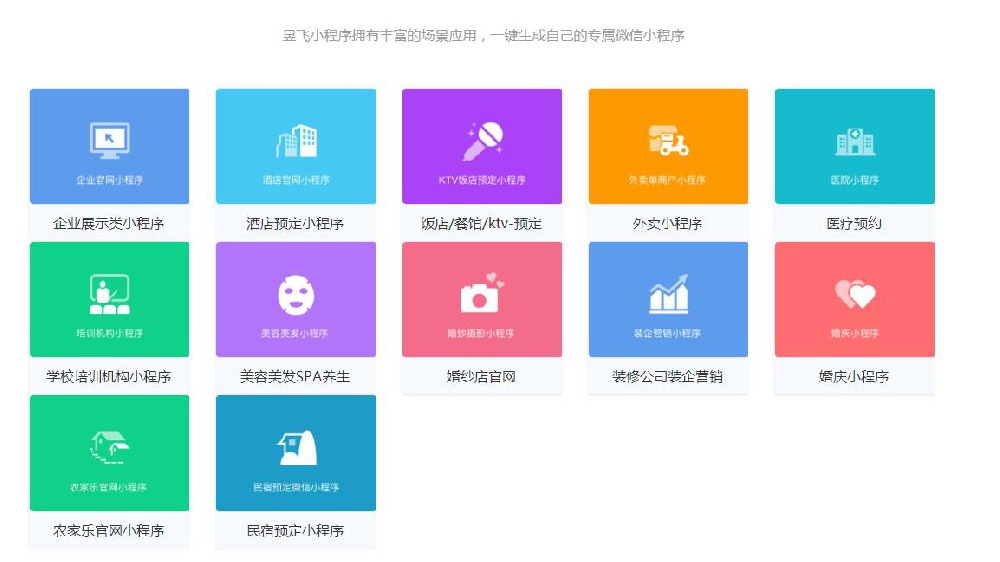The width and height of the screenshot is (1000, 562).
Task: Click the delivery scooter icon
Action: tap(668, 141)
